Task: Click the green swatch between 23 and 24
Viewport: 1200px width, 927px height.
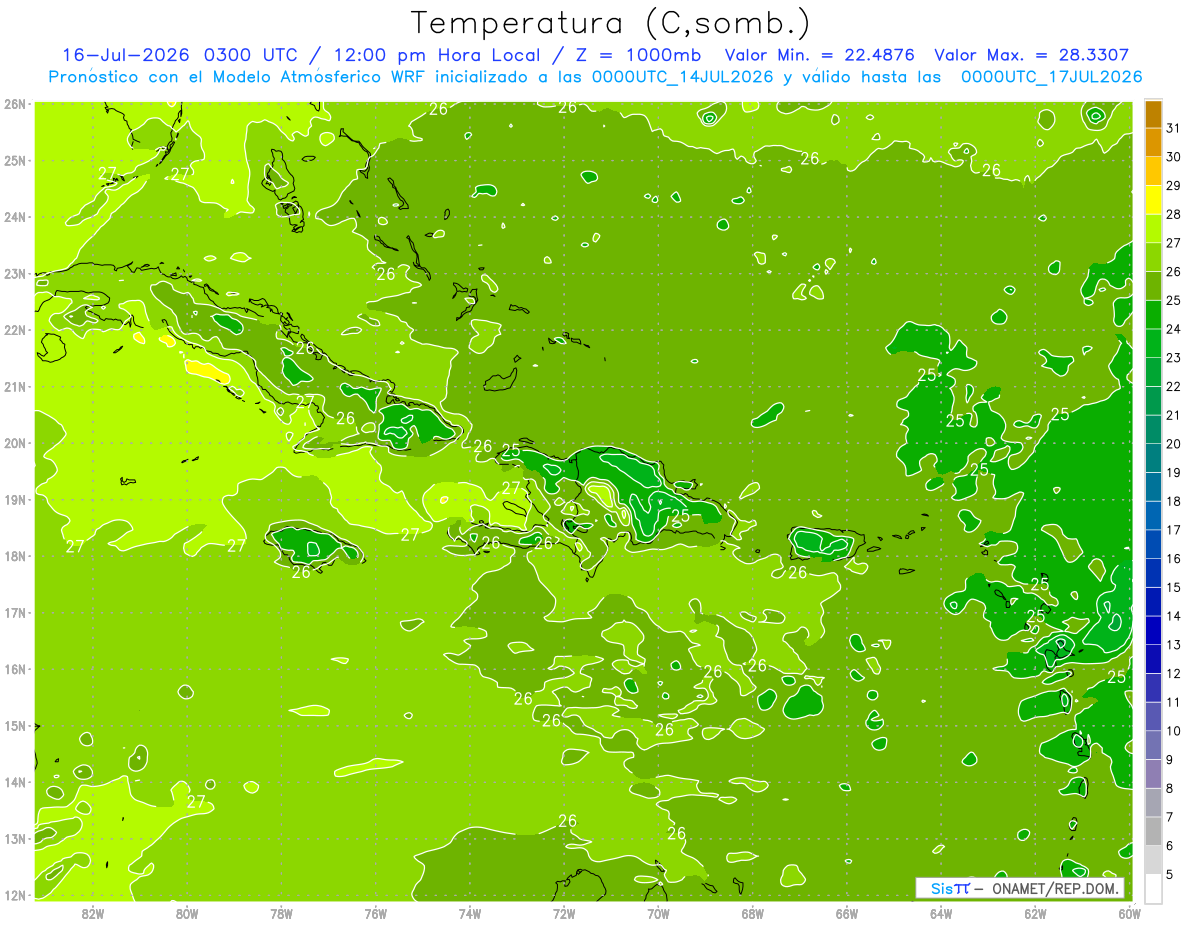Action: click(1153, 343)
